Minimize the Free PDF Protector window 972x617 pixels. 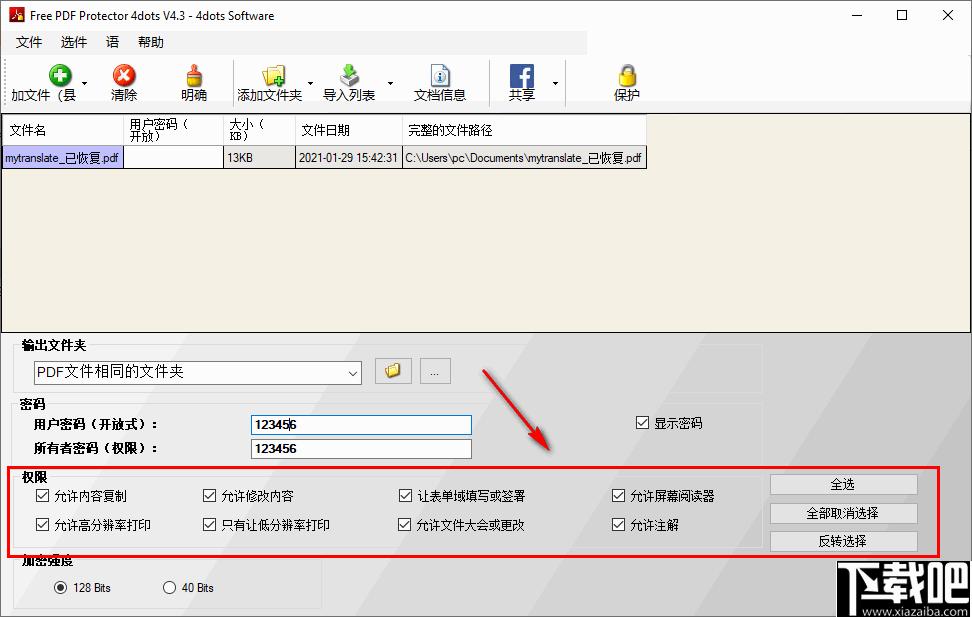[x=857, y=15]
